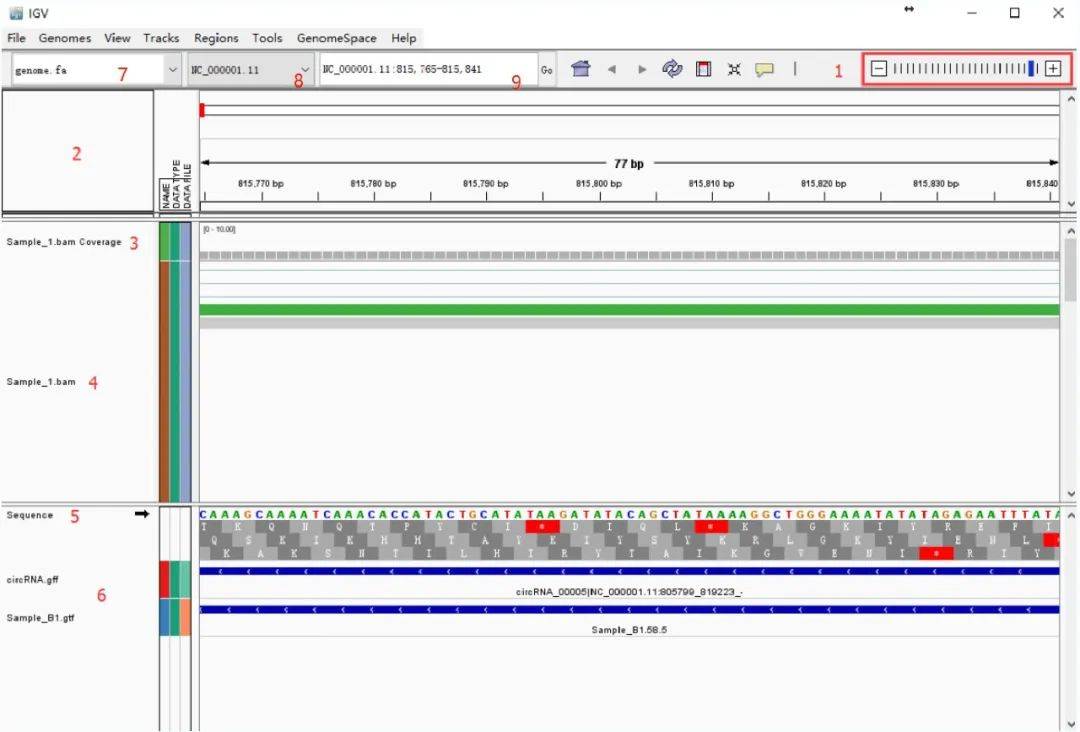The width and height of the screenshot is (1080, 732).
Task: Toggle the yellow popup behavior speech bubble
Action: pyautogui.click(x=765, y=69)
